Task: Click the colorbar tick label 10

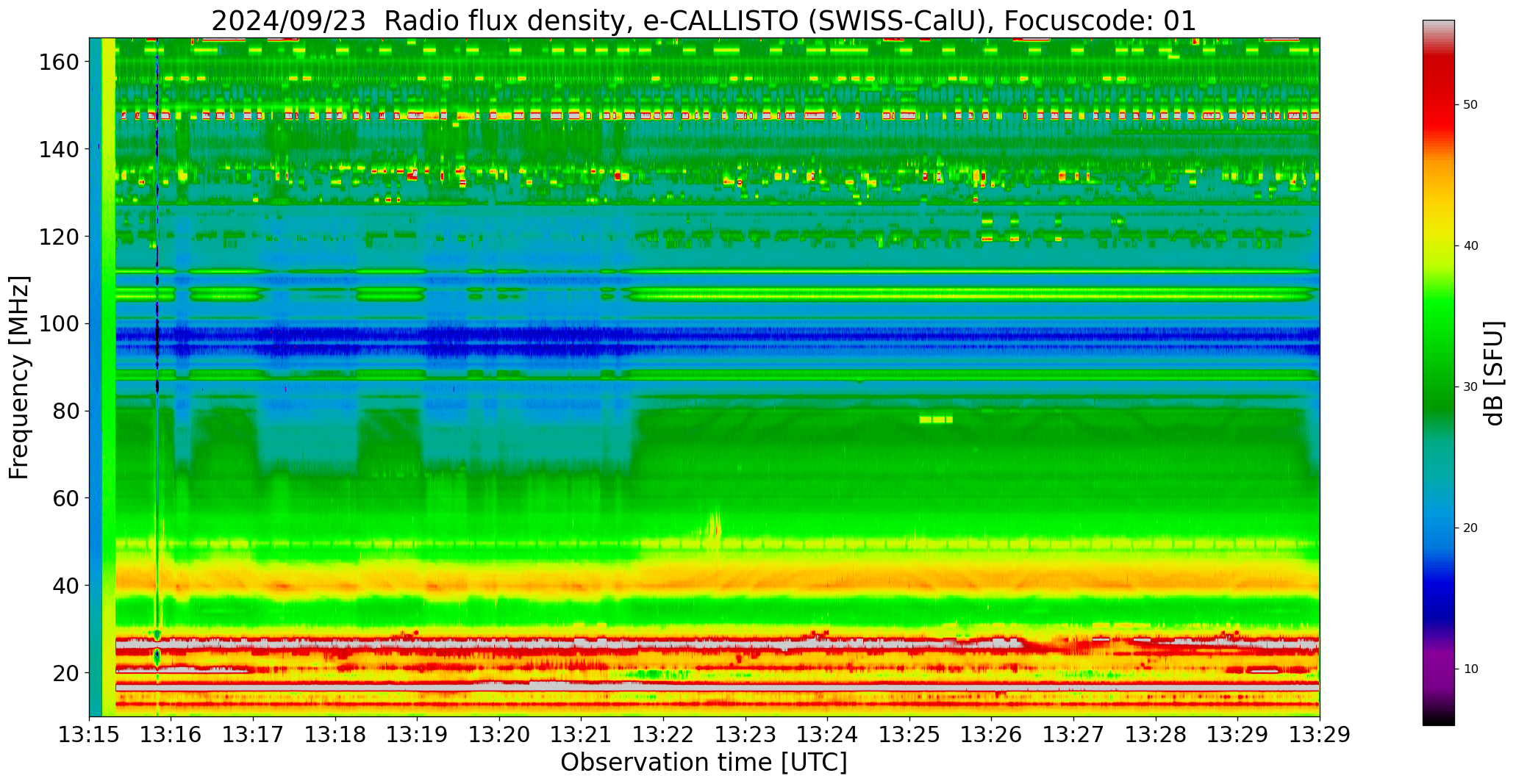Action: click(x=1470, y=669)
